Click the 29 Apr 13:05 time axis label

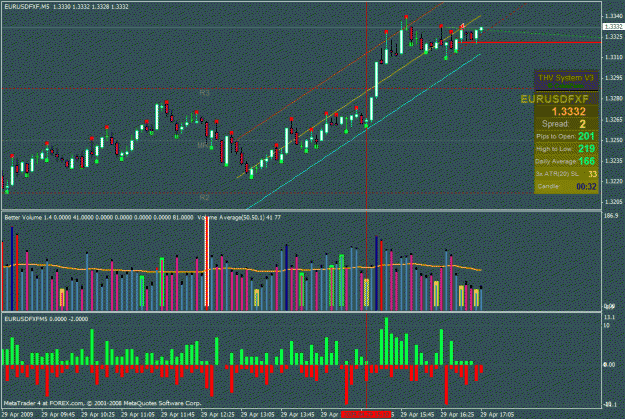tap(258, 415)
